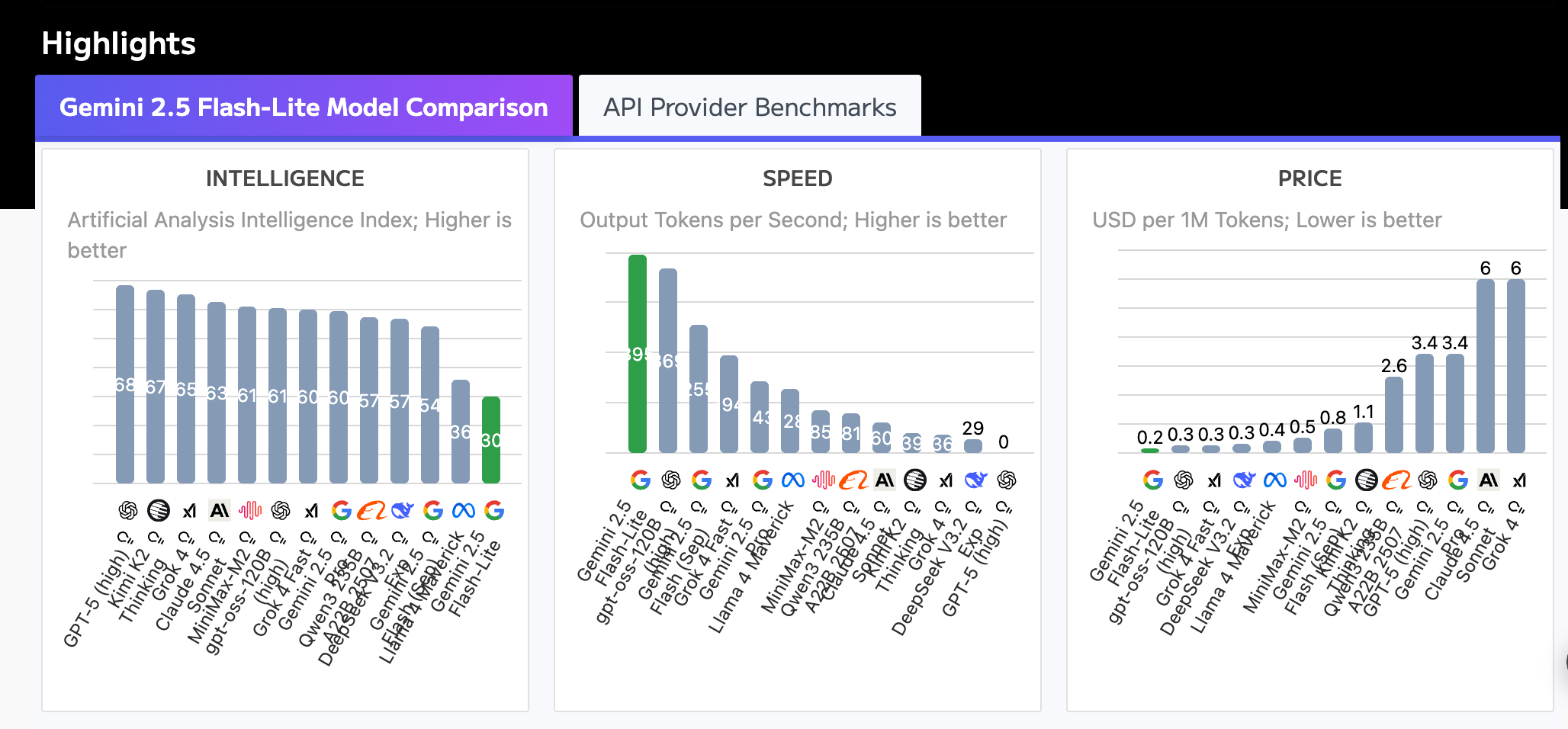Switch to the API Provider Benchmarks tab
This screenshot has width=1568, height=729.
click(x=750, y=107)
